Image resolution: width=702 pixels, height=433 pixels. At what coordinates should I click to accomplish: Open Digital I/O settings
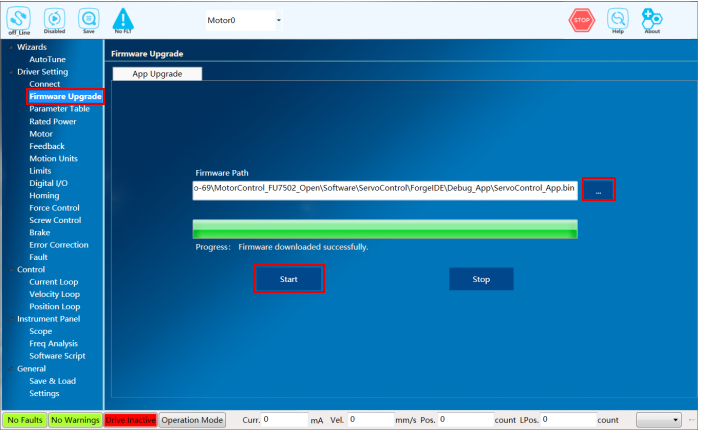(x=48, y=183)
